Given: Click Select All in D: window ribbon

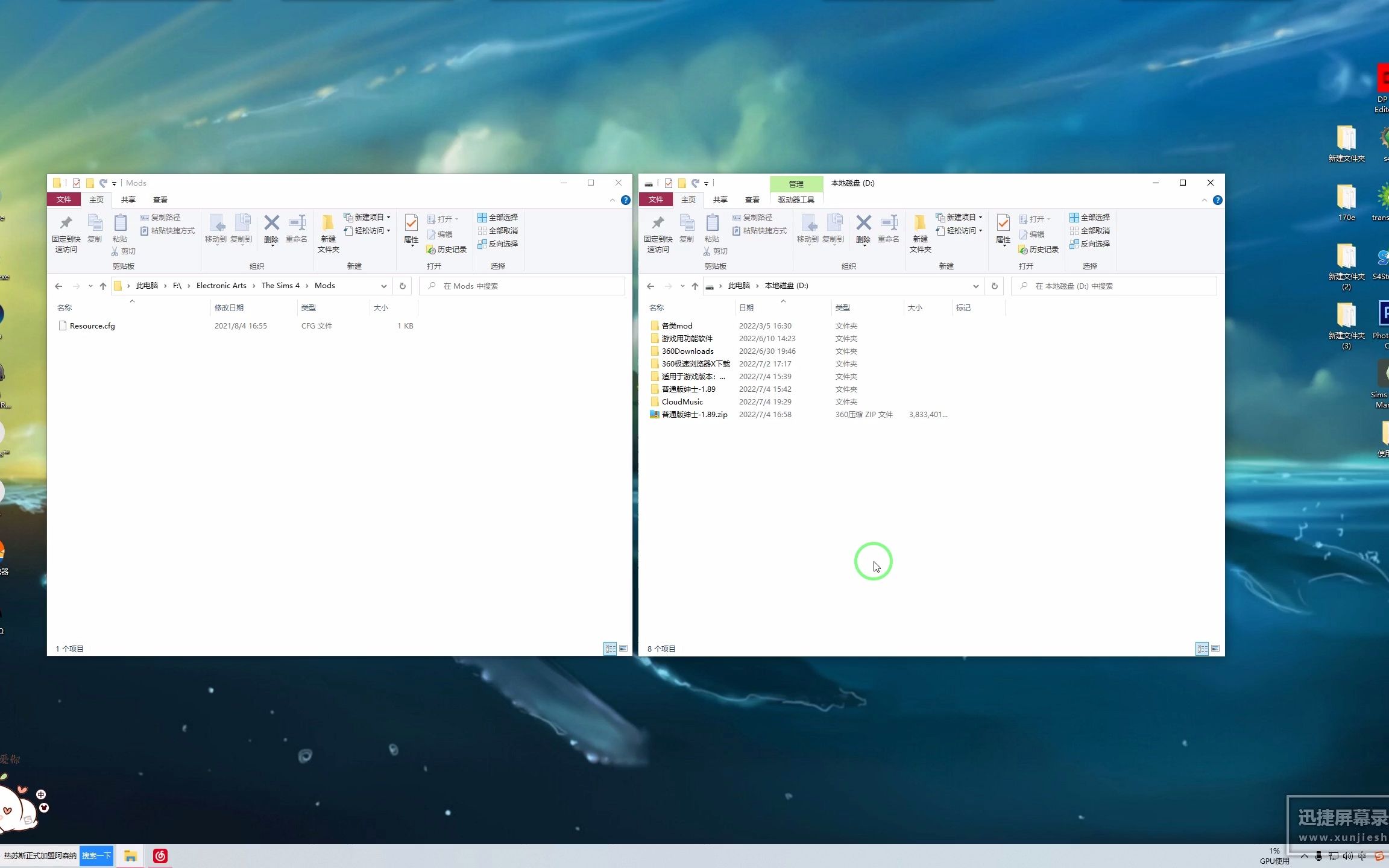Looking at the screenshot, I should (1089, 217).
